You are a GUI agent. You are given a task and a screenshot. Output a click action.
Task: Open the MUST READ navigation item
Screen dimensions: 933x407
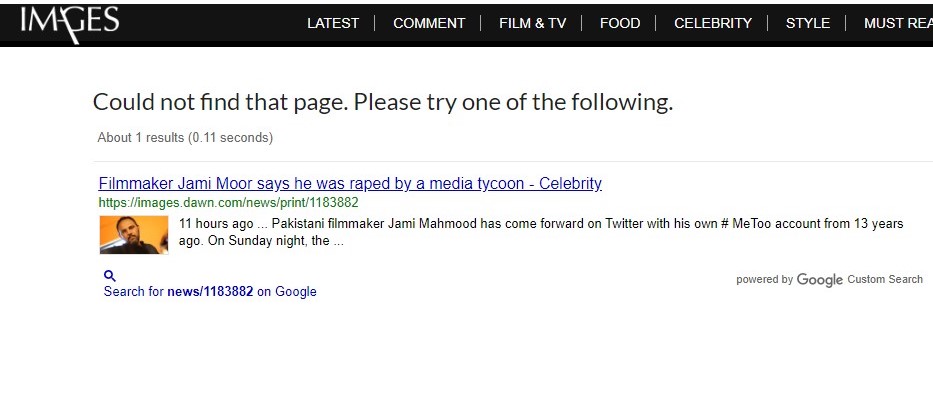coord(898,23)
